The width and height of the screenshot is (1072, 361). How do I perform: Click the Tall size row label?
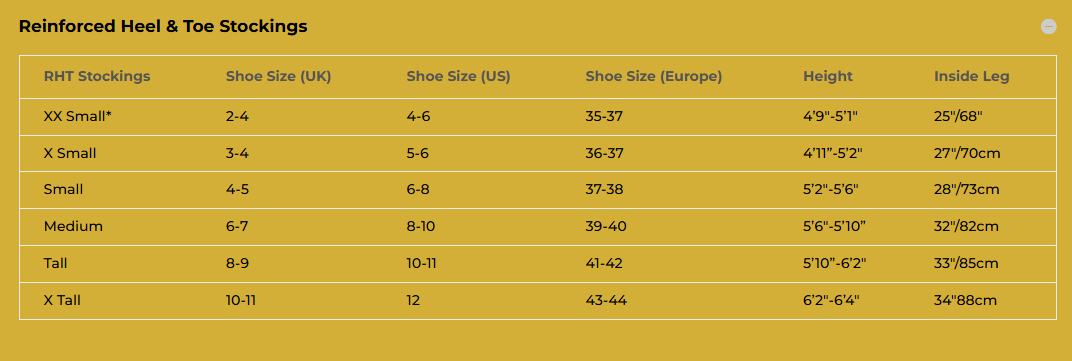[x=55, y=263]
